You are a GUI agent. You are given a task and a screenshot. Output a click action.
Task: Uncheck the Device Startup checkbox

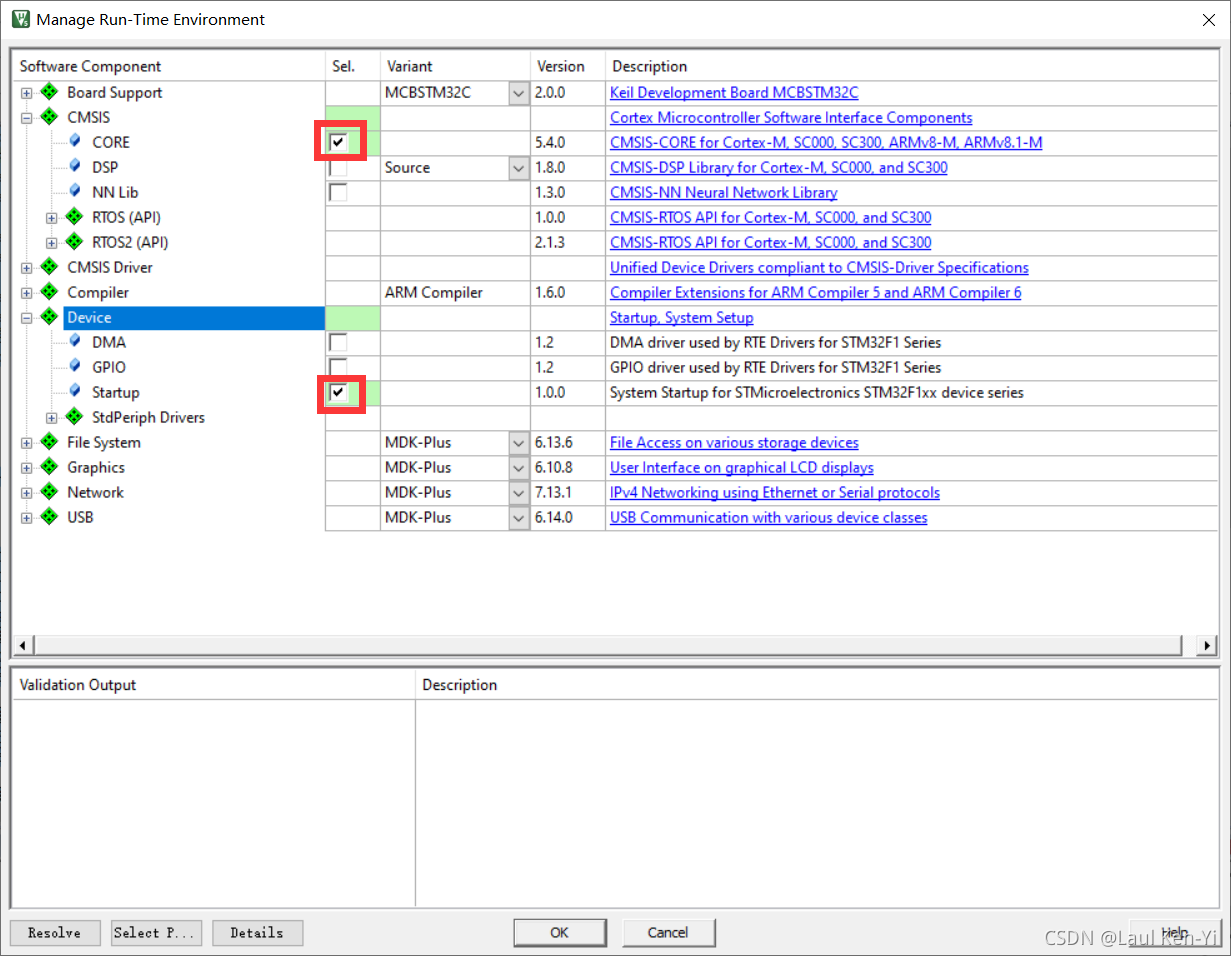coord(339,392)
